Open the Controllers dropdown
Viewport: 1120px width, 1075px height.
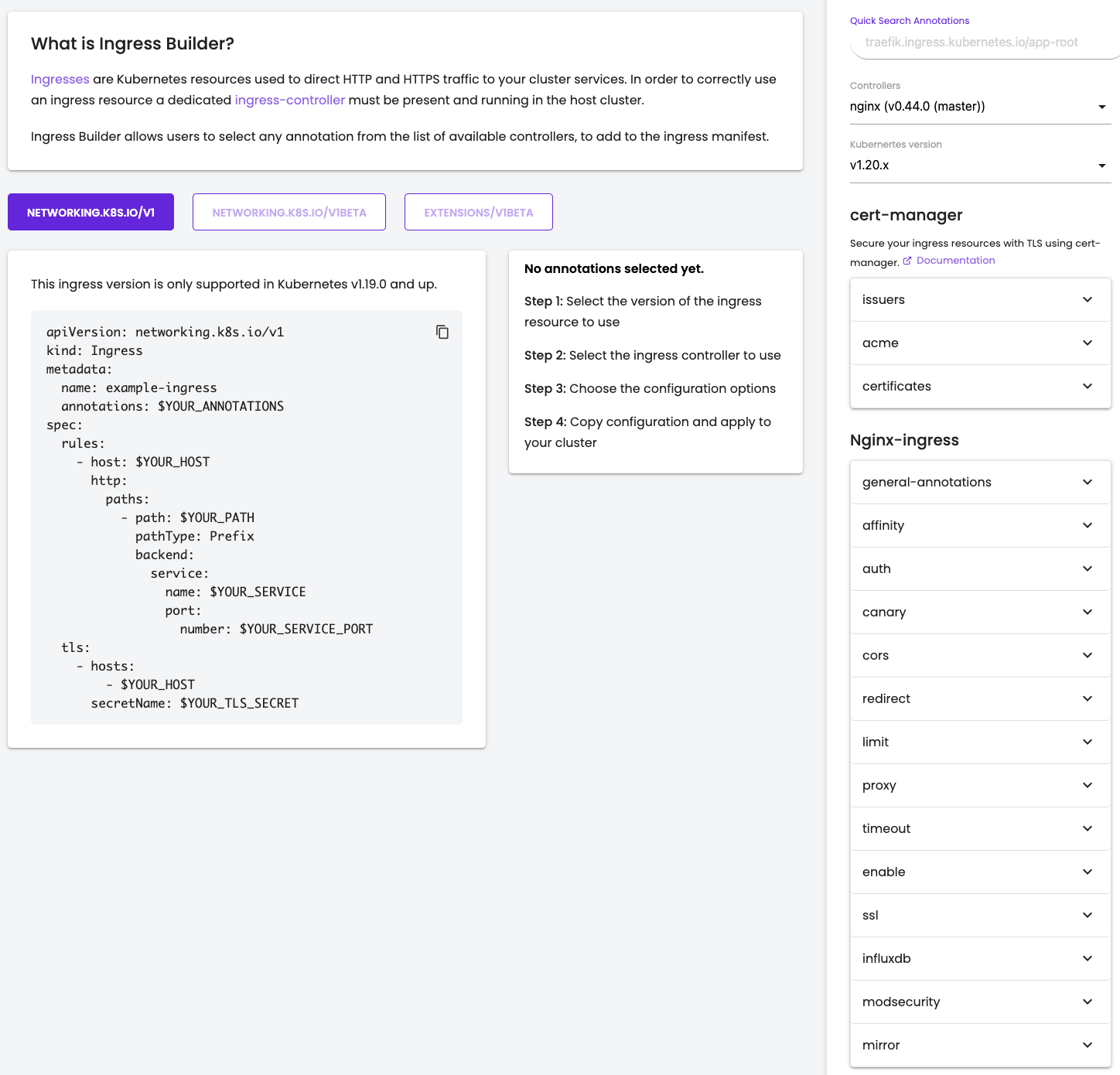[x=979, y=107]
